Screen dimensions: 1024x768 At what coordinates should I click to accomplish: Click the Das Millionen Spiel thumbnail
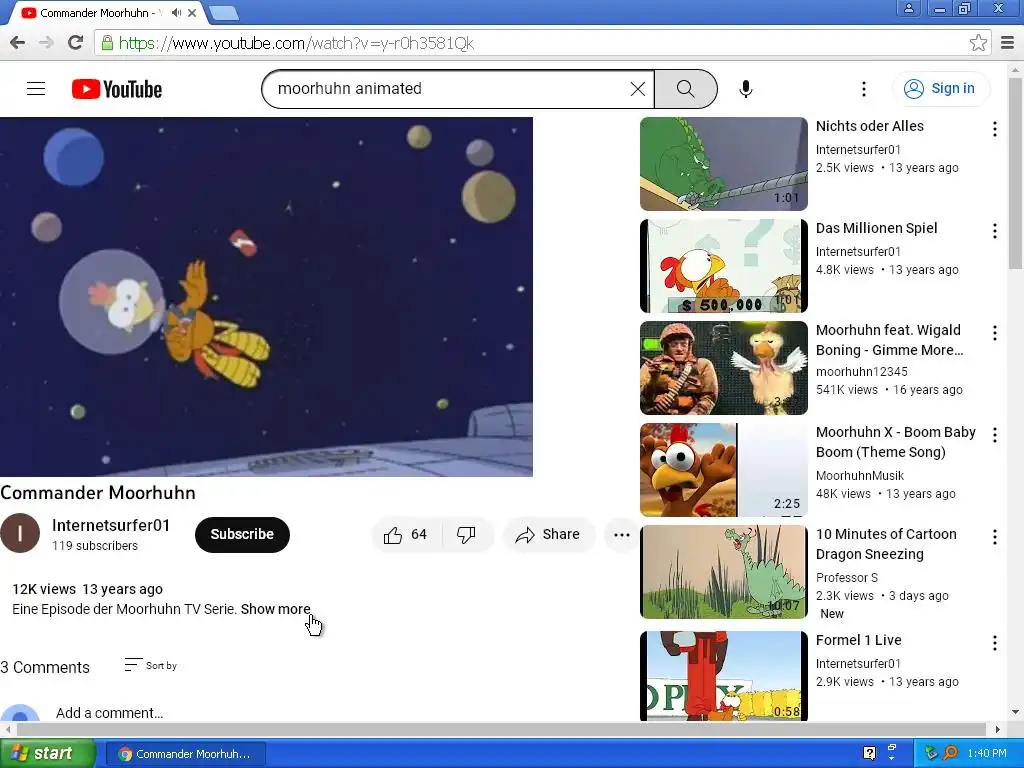[x=724, y=266]
